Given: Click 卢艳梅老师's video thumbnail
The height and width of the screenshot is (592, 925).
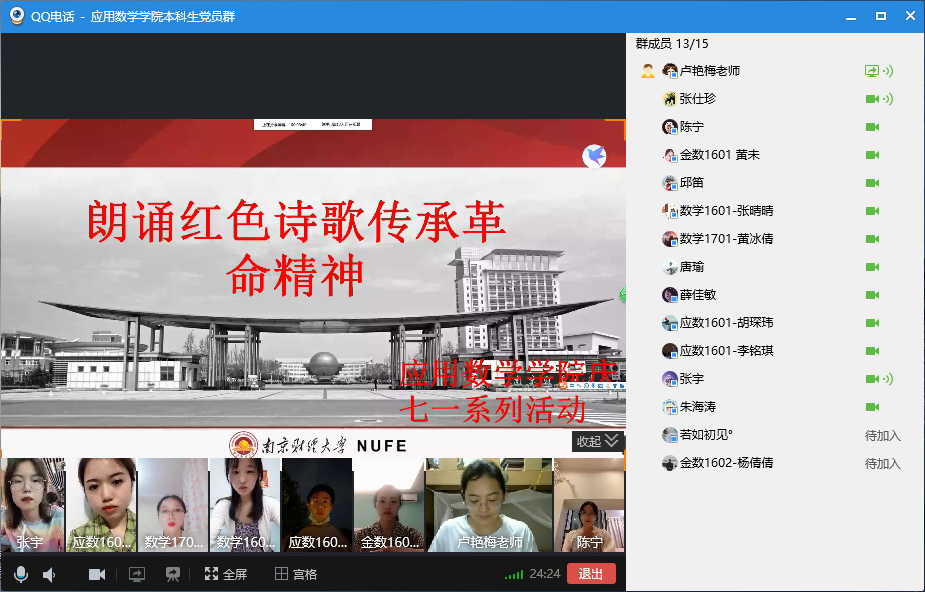Looking at the screenshot, I should 489,505.
